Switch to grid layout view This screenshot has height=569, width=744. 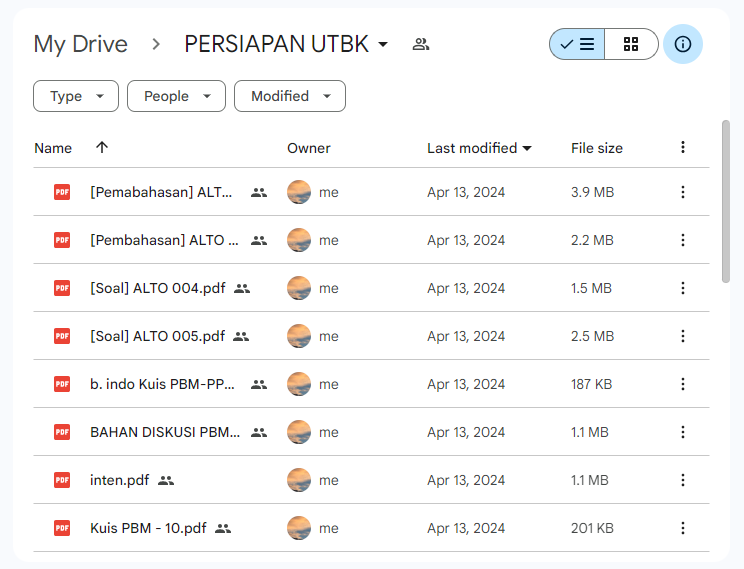click(631, 44)
